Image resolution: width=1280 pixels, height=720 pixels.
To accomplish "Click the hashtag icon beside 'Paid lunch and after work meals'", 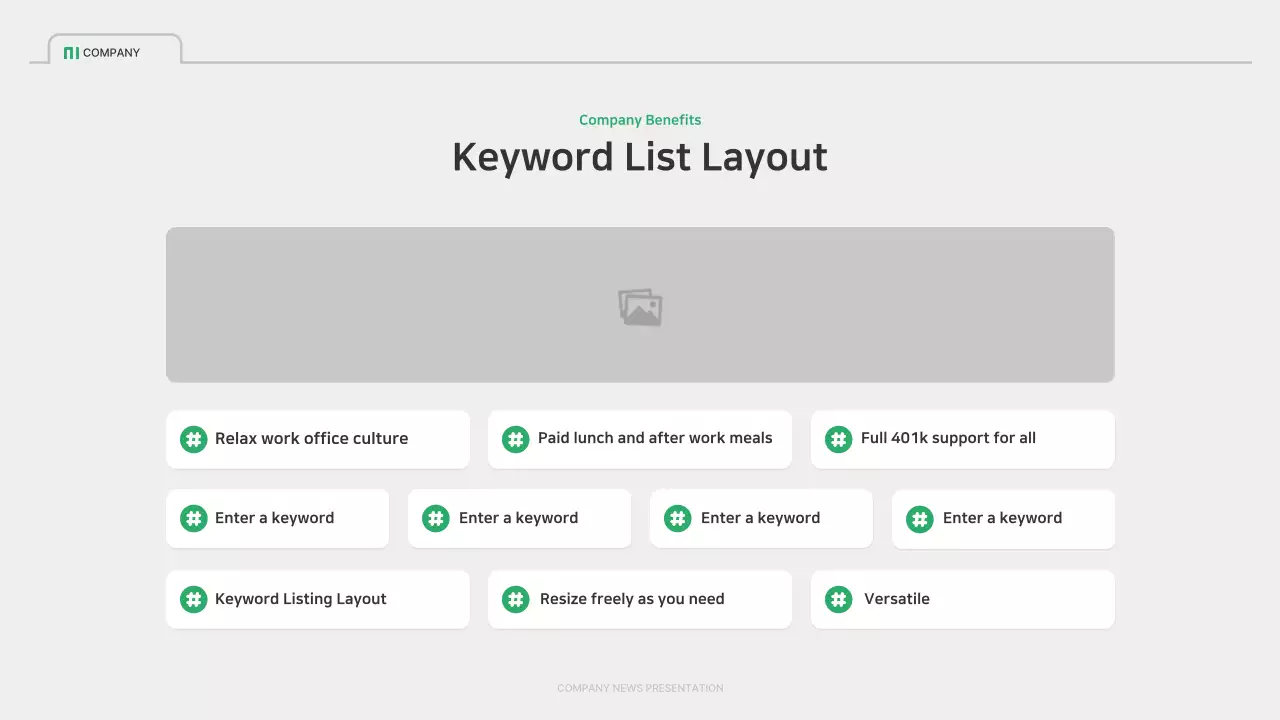I will pos(515,439).
